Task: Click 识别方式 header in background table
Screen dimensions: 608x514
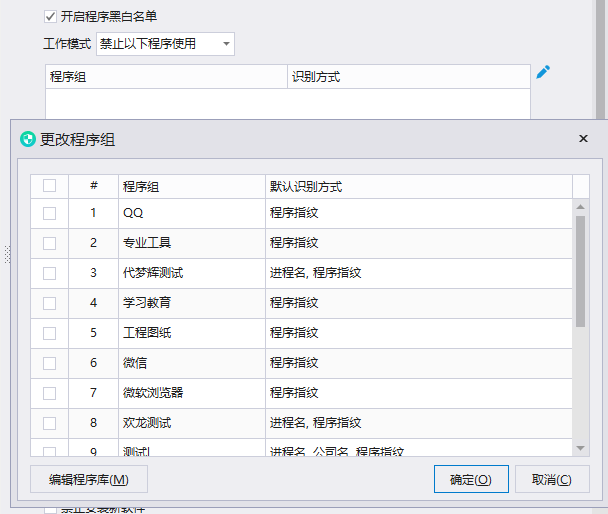Action: (x=409, y=77)
